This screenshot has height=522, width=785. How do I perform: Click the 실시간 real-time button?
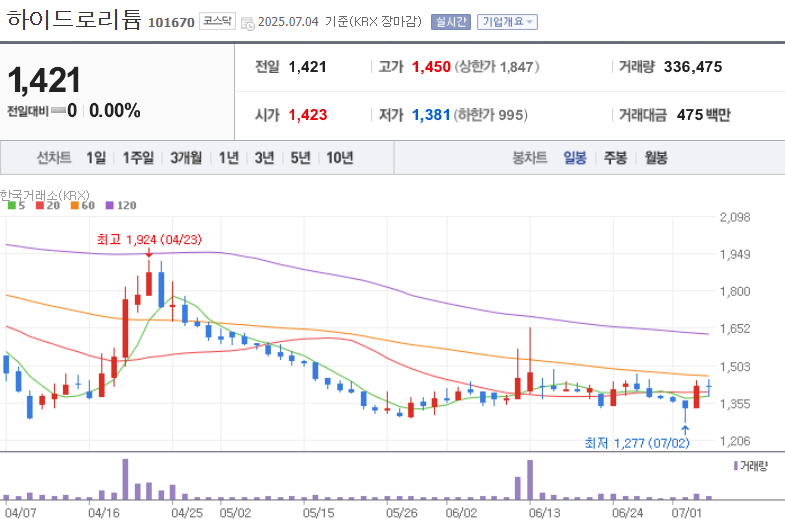point(451,22)
